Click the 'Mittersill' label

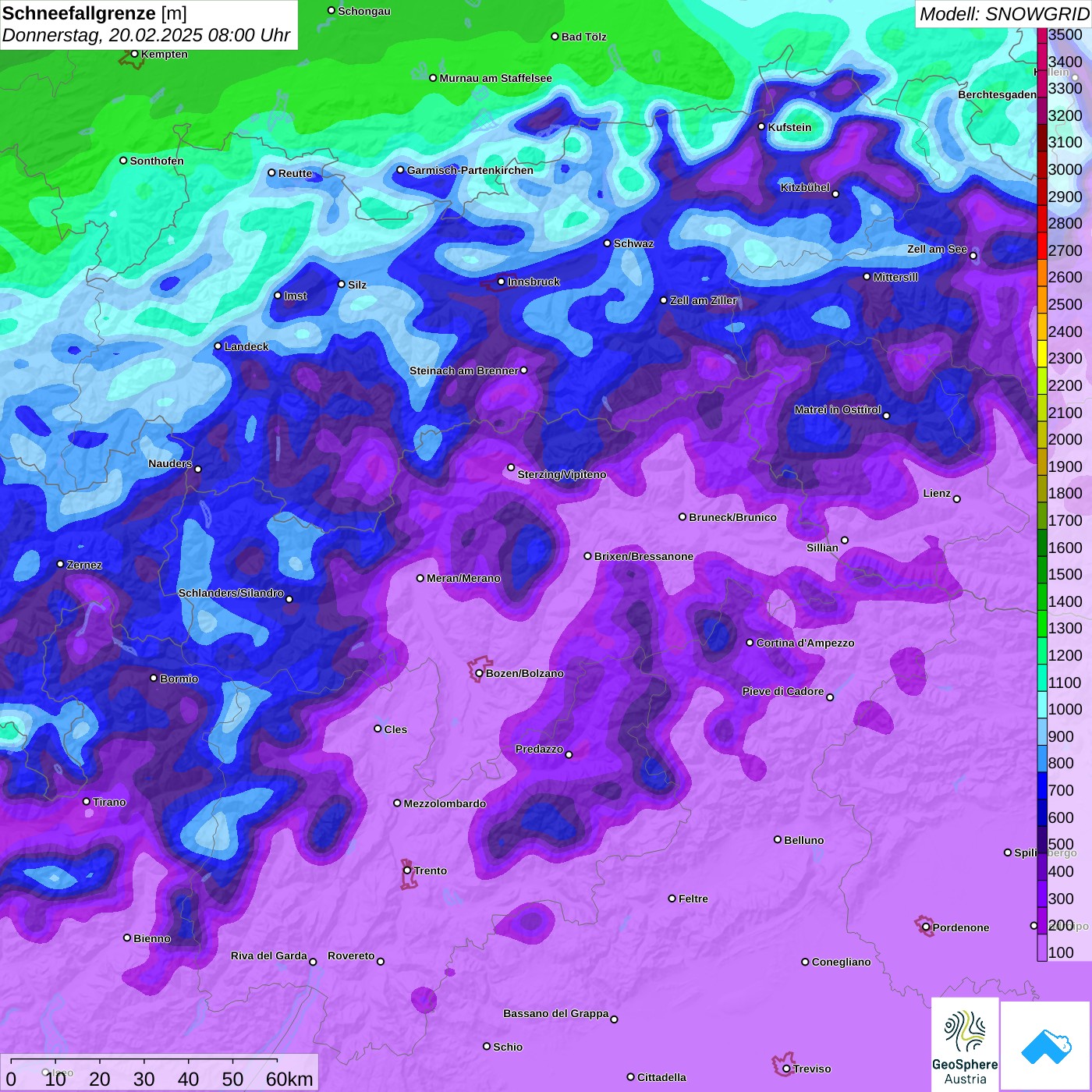(x=895, y=277)
